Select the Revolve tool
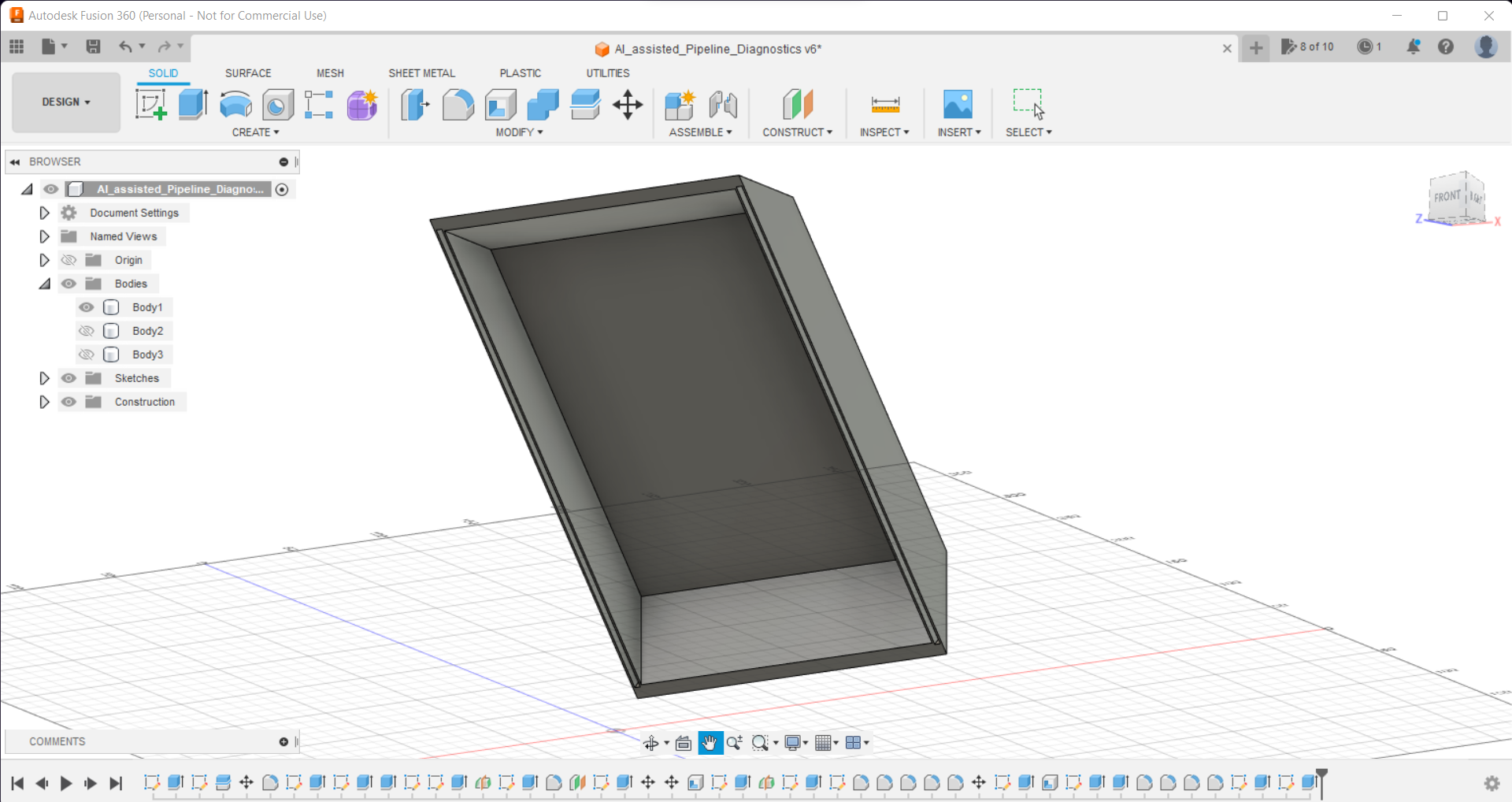Image resolution: width=1512 pixels, height=802 pixels. (235, 105)
